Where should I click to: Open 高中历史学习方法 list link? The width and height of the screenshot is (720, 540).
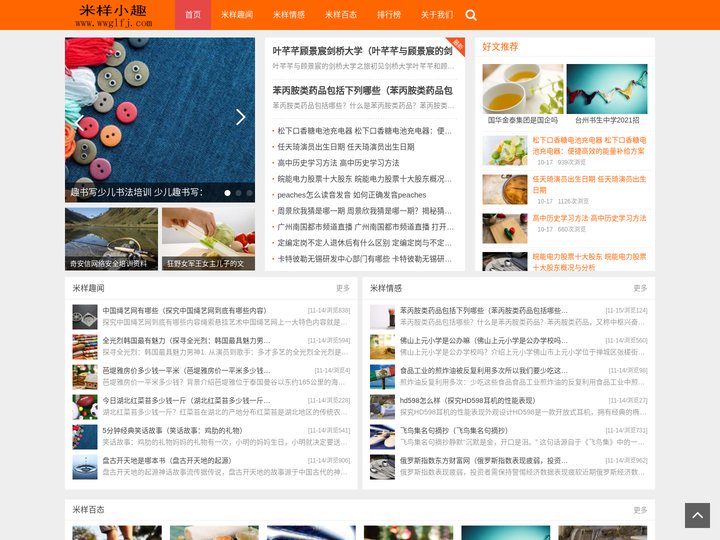(338, 163)
